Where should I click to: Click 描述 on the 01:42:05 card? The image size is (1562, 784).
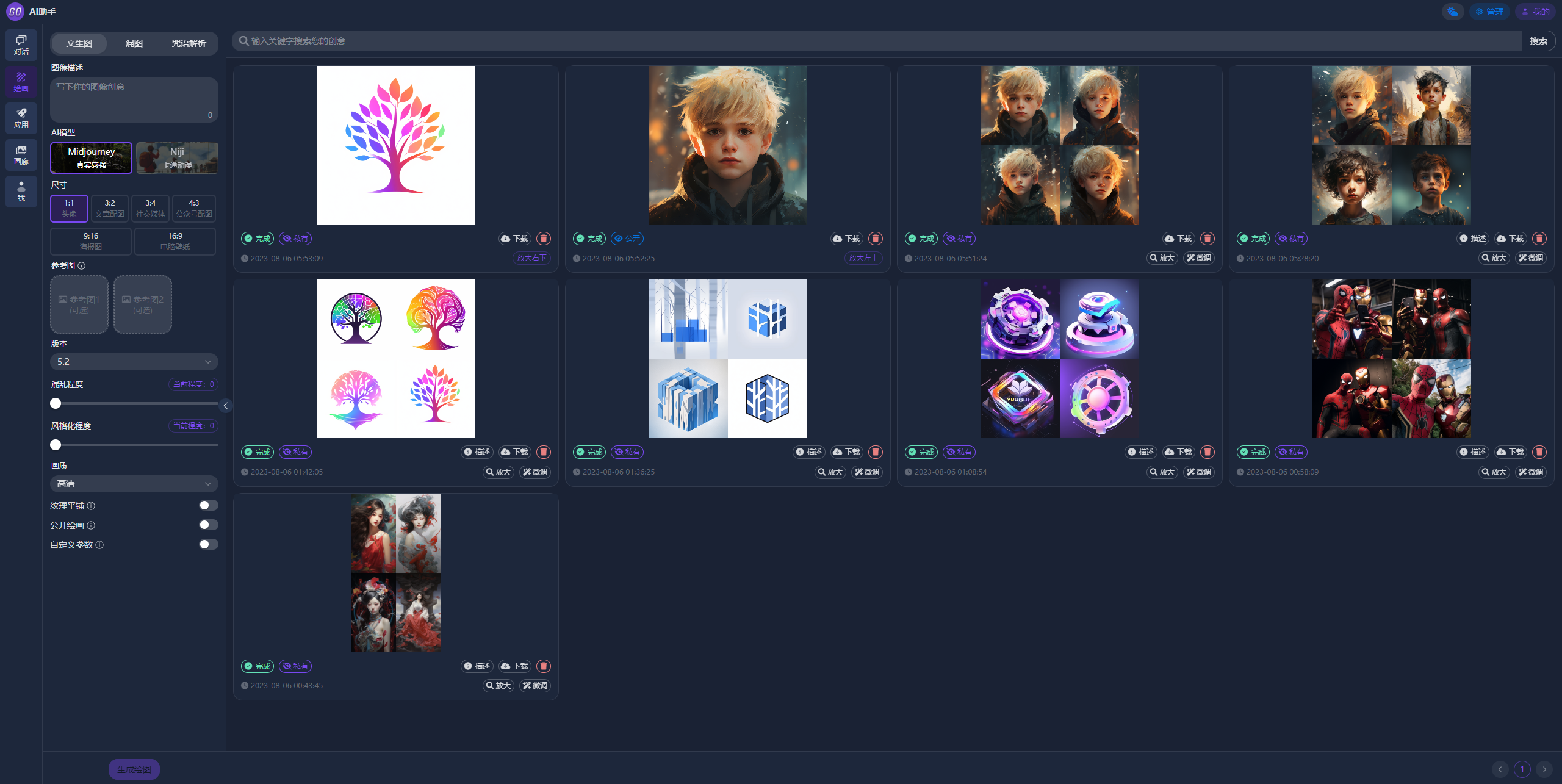click(477, 452)
